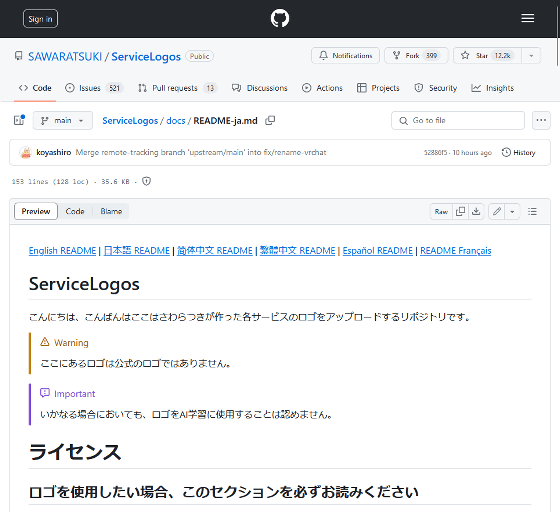
Task: Open the main branch selector dropdown
Action: 62,121
